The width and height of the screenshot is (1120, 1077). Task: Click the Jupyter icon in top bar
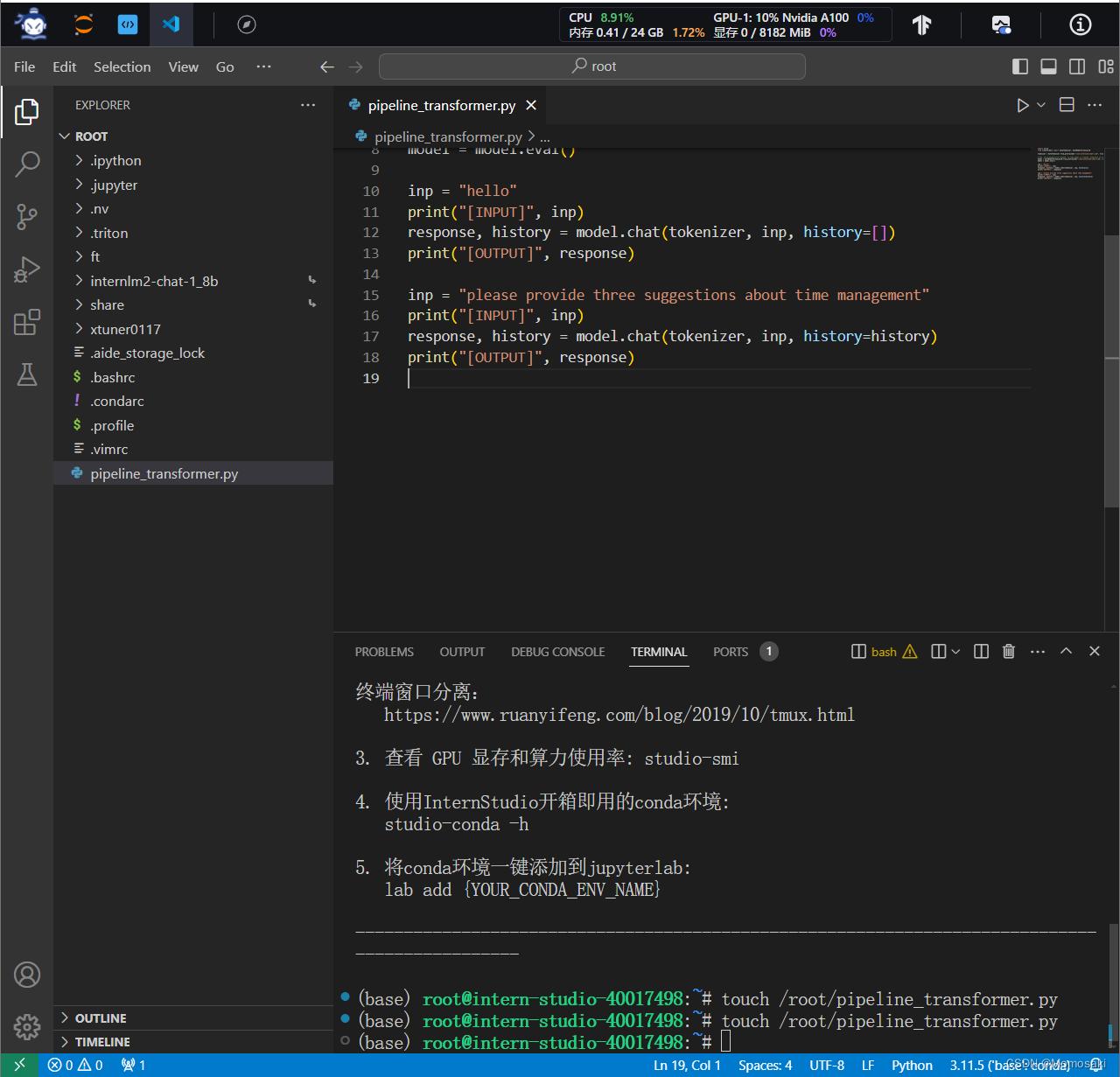84,24
